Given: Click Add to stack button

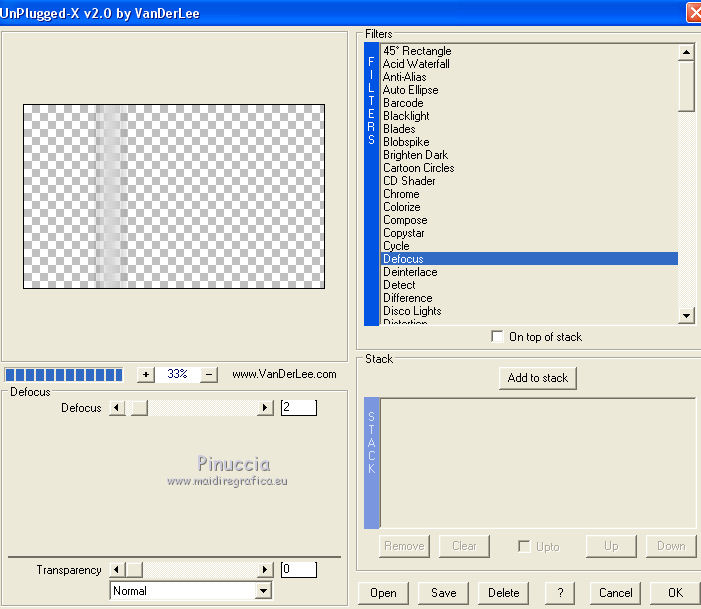Looking at the screenshot, I should 538,378.
